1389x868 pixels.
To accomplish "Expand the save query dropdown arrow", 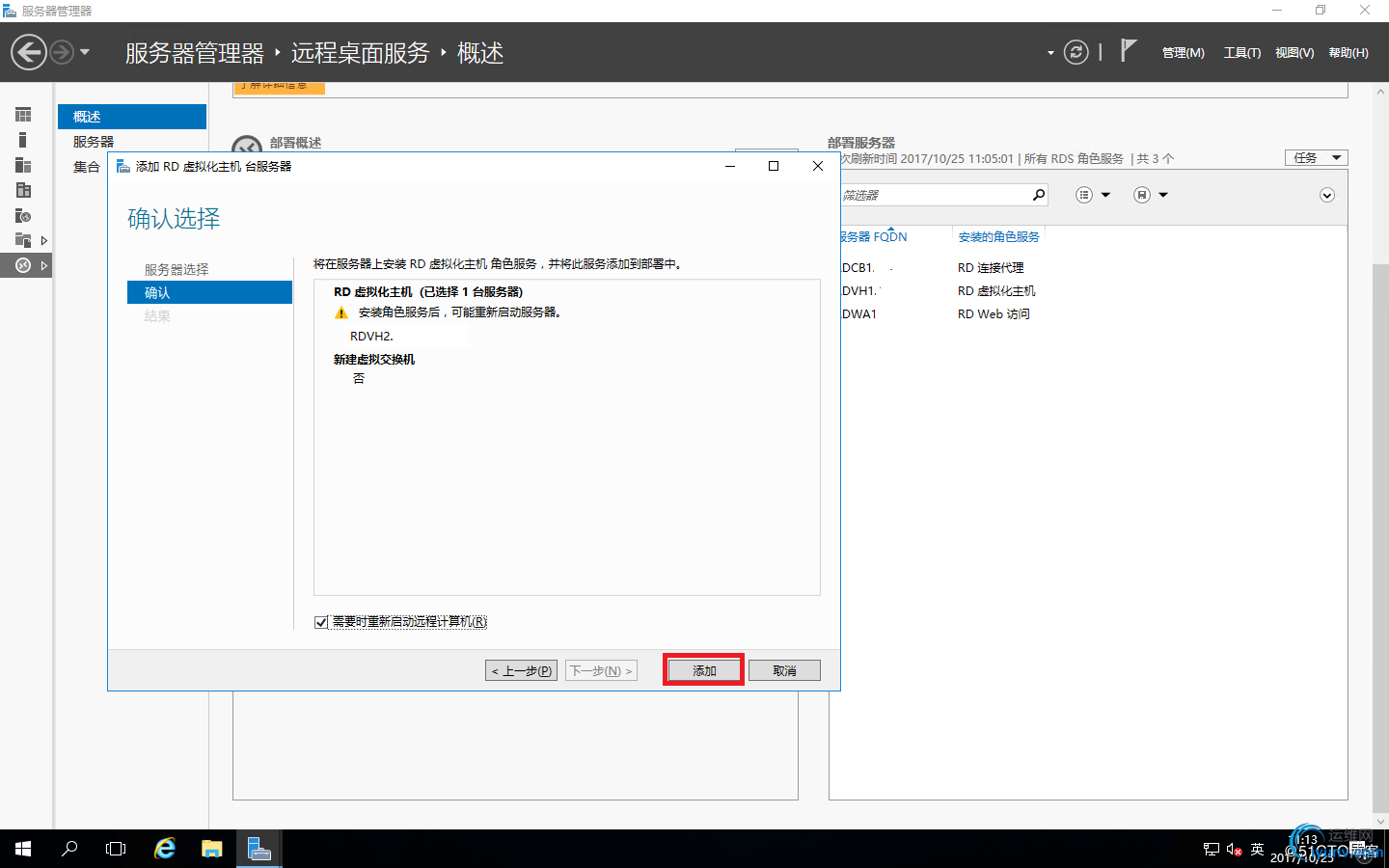I will [x=1163, y=195].
